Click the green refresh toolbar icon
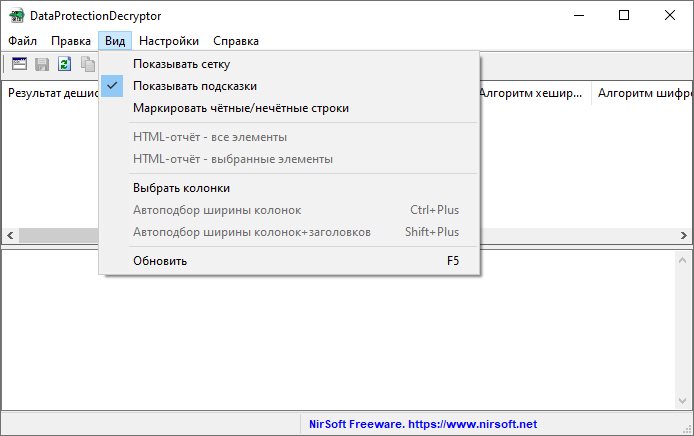Screen dimensions: 694x436 (x=64, y=64)
